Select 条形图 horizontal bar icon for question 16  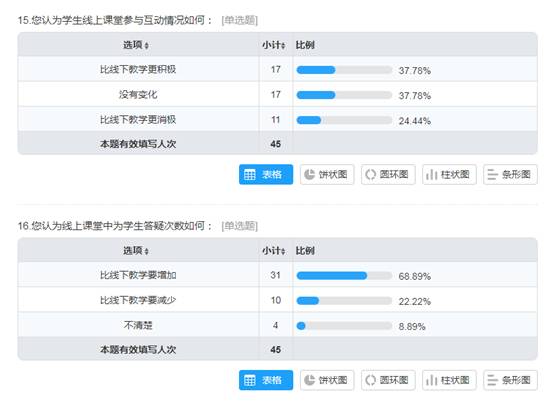510,380
